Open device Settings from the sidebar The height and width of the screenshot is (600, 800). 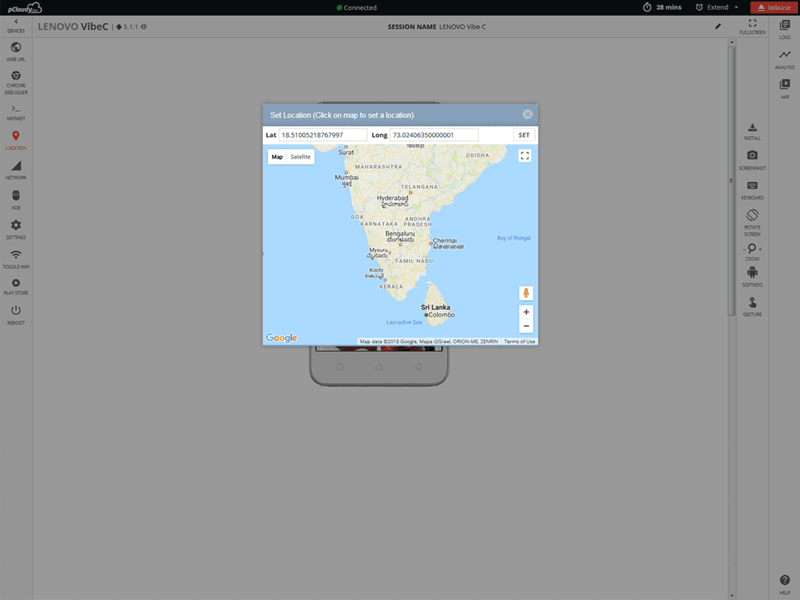[x=16, y=229]
